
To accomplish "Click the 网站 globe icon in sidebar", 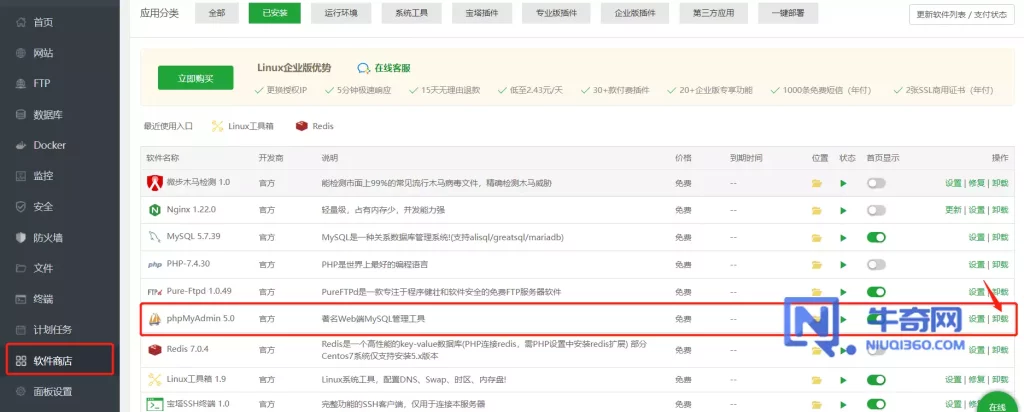I will (21, 53).
